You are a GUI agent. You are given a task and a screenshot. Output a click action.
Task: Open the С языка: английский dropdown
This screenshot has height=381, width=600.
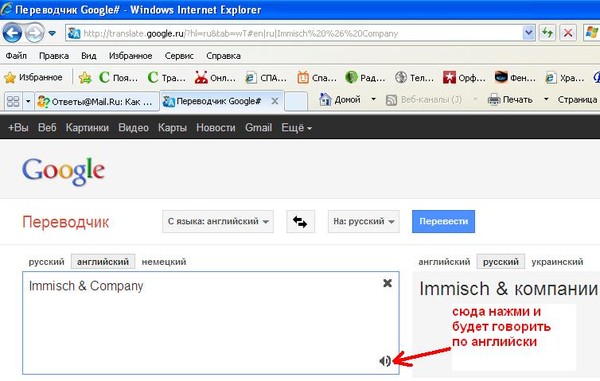click(x=218, y=221)
